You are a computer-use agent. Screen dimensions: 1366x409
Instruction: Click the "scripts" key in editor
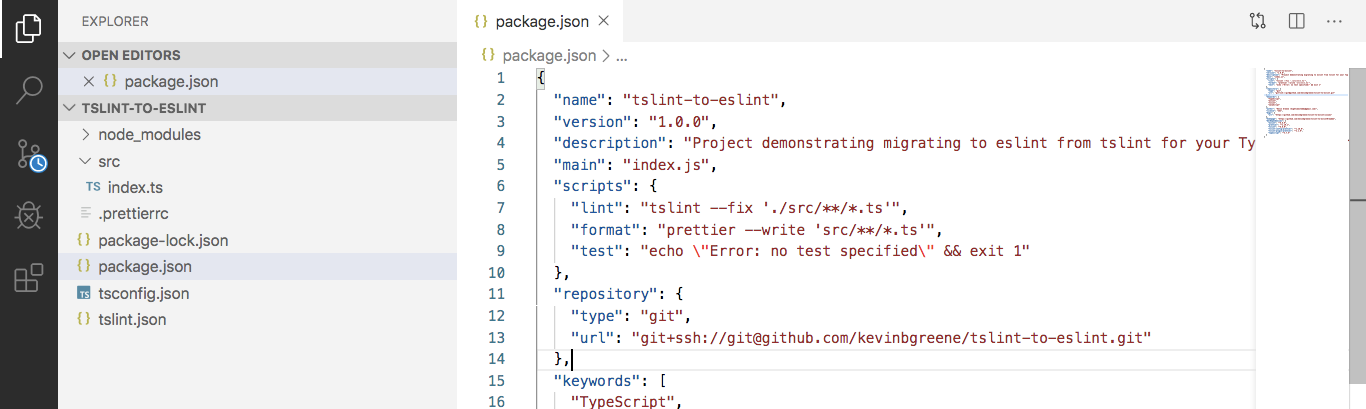(592, 186)
